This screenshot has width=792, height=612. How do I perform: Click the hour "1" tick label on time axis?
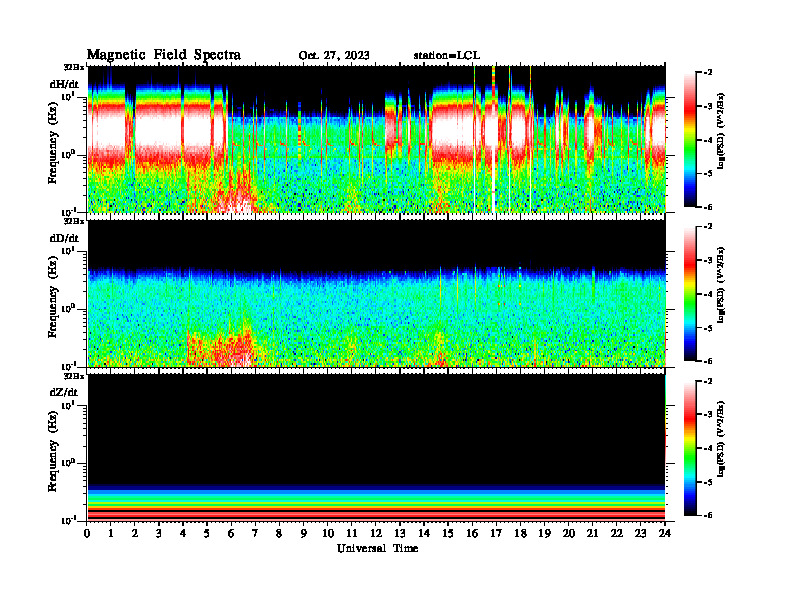pyautogui.click(x=111, y=533)
